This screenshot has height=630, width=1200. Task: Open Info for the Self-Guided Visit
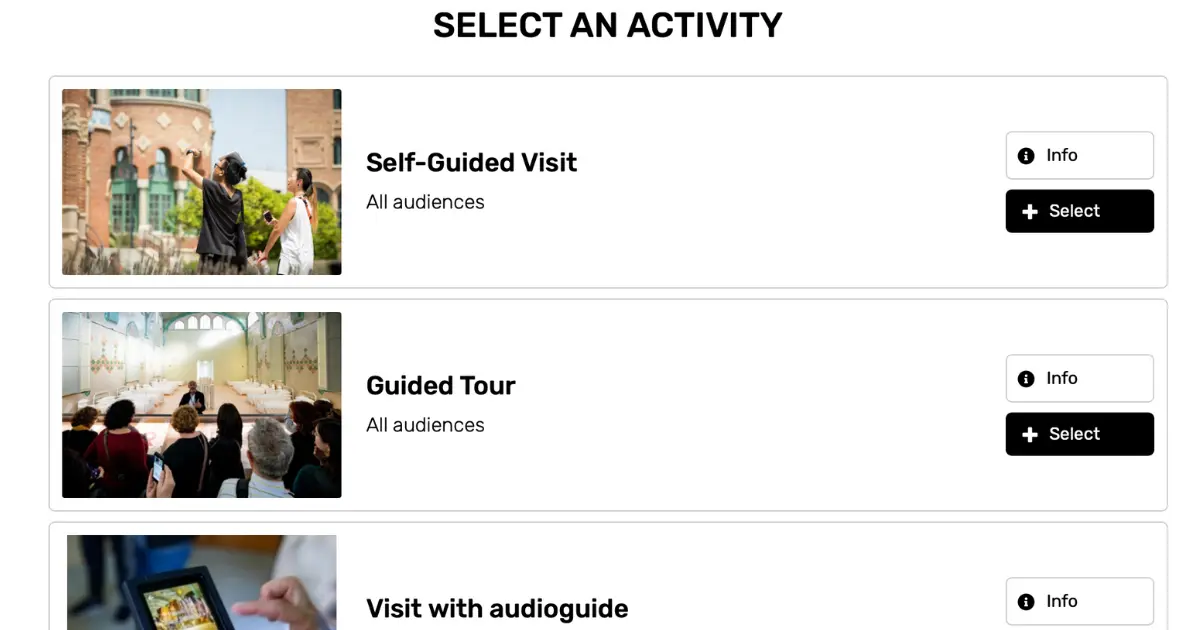[x=1080, y=156]
